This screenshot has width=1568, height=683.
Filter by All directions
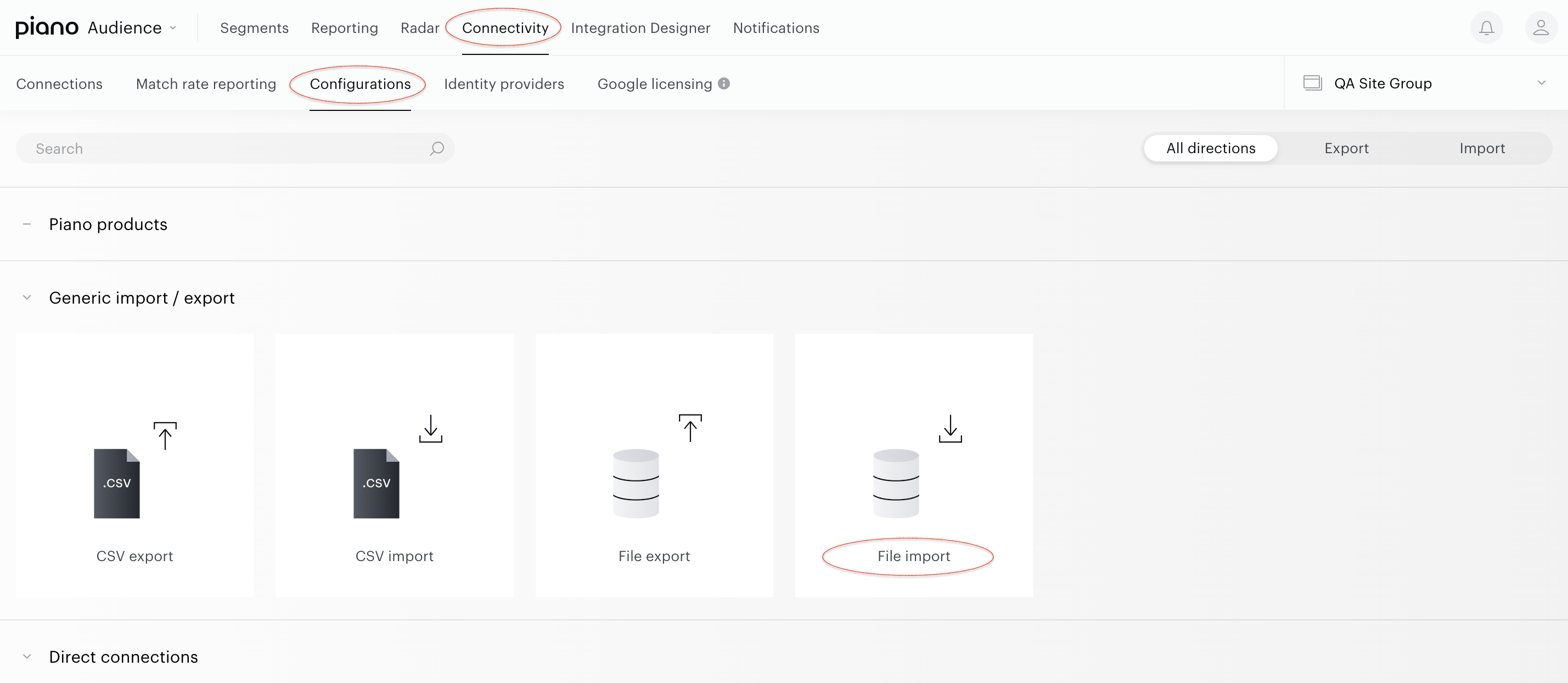pos(1210,149)
